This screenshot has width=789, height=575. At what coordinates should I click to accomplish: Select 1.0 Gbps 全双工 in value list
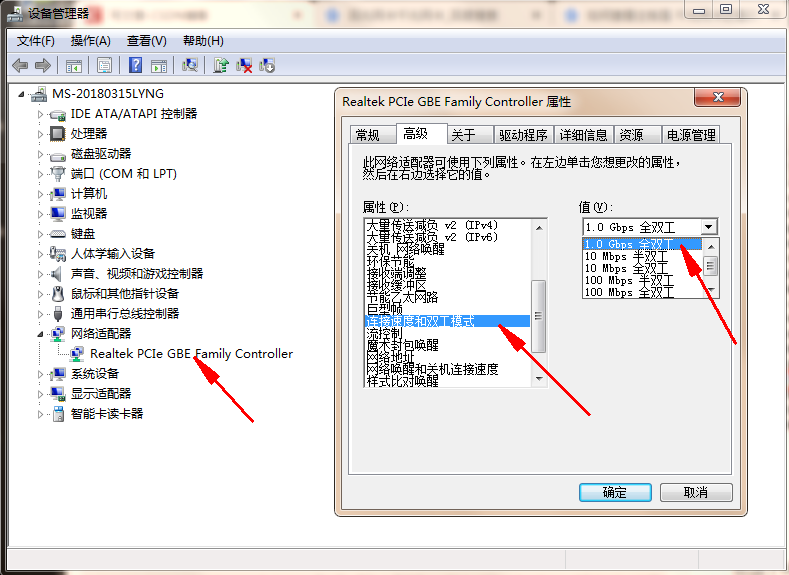point(642,244)
